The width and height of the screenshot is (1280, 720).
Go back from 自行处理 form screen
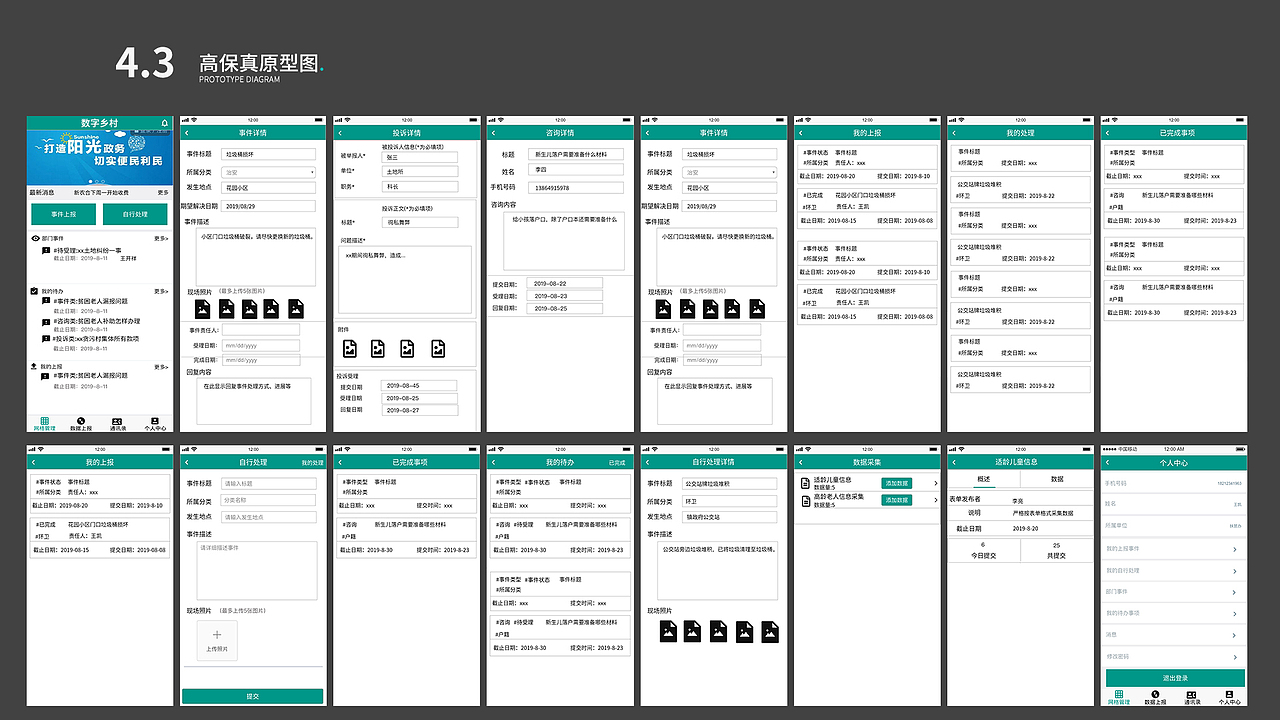[x=186, y=463]
